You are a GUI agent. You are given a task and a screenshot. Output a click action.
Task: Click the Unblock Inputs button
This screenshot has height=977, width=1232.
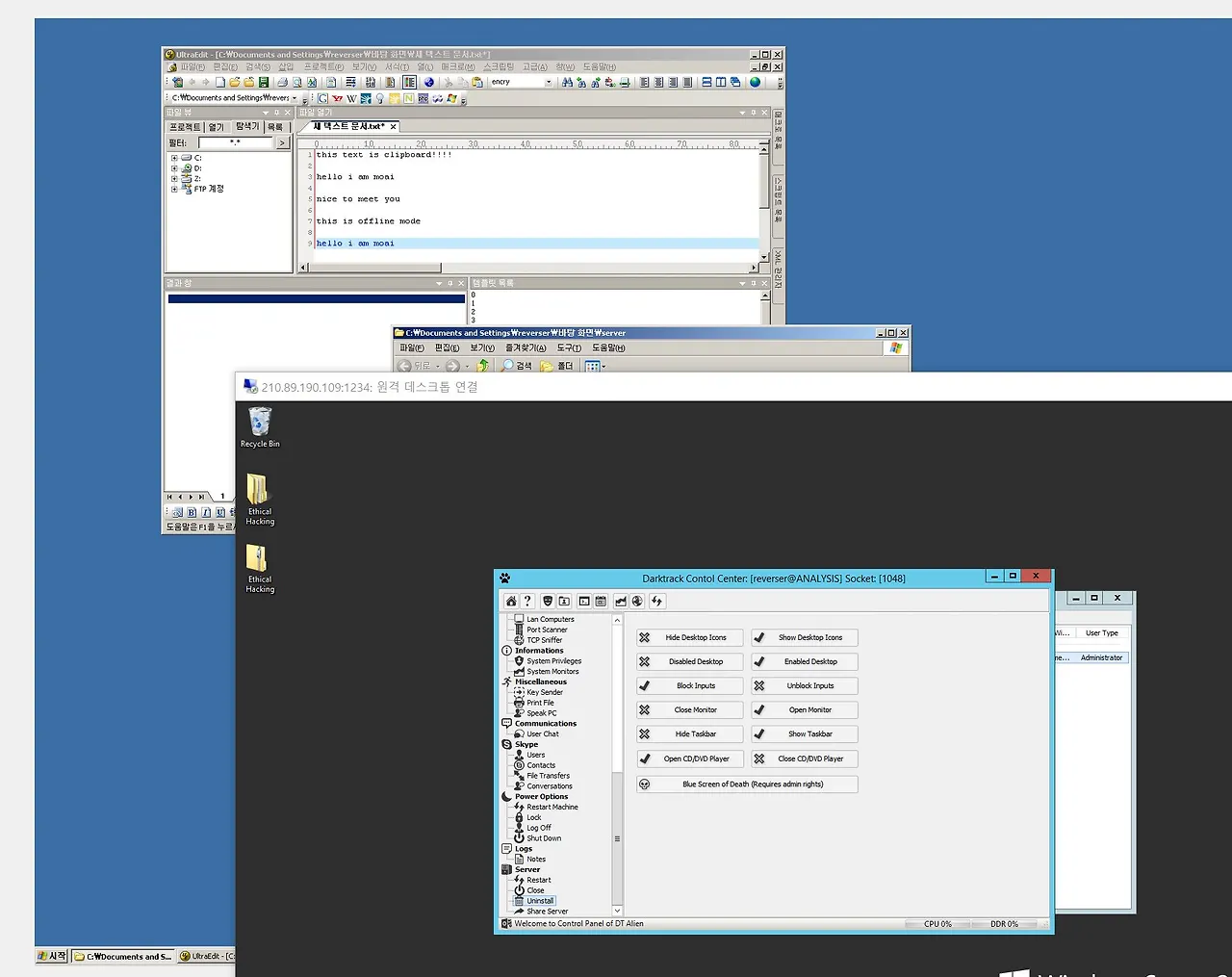tap(805, 686)
